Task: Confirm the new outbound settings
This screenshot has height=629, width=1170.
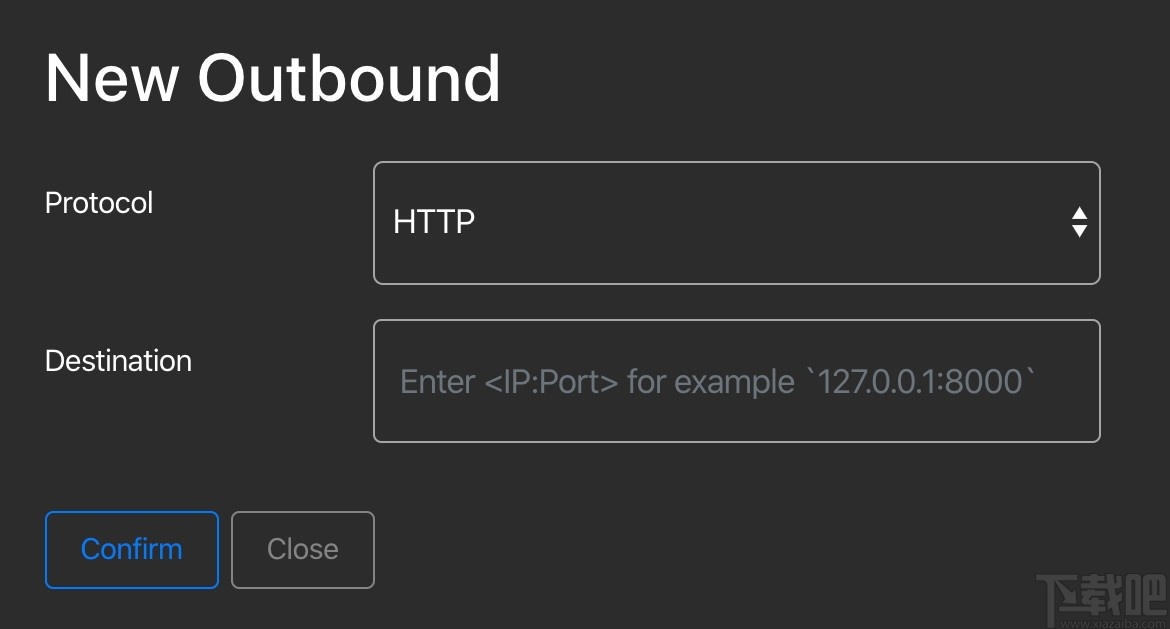Action: [131, 549]
